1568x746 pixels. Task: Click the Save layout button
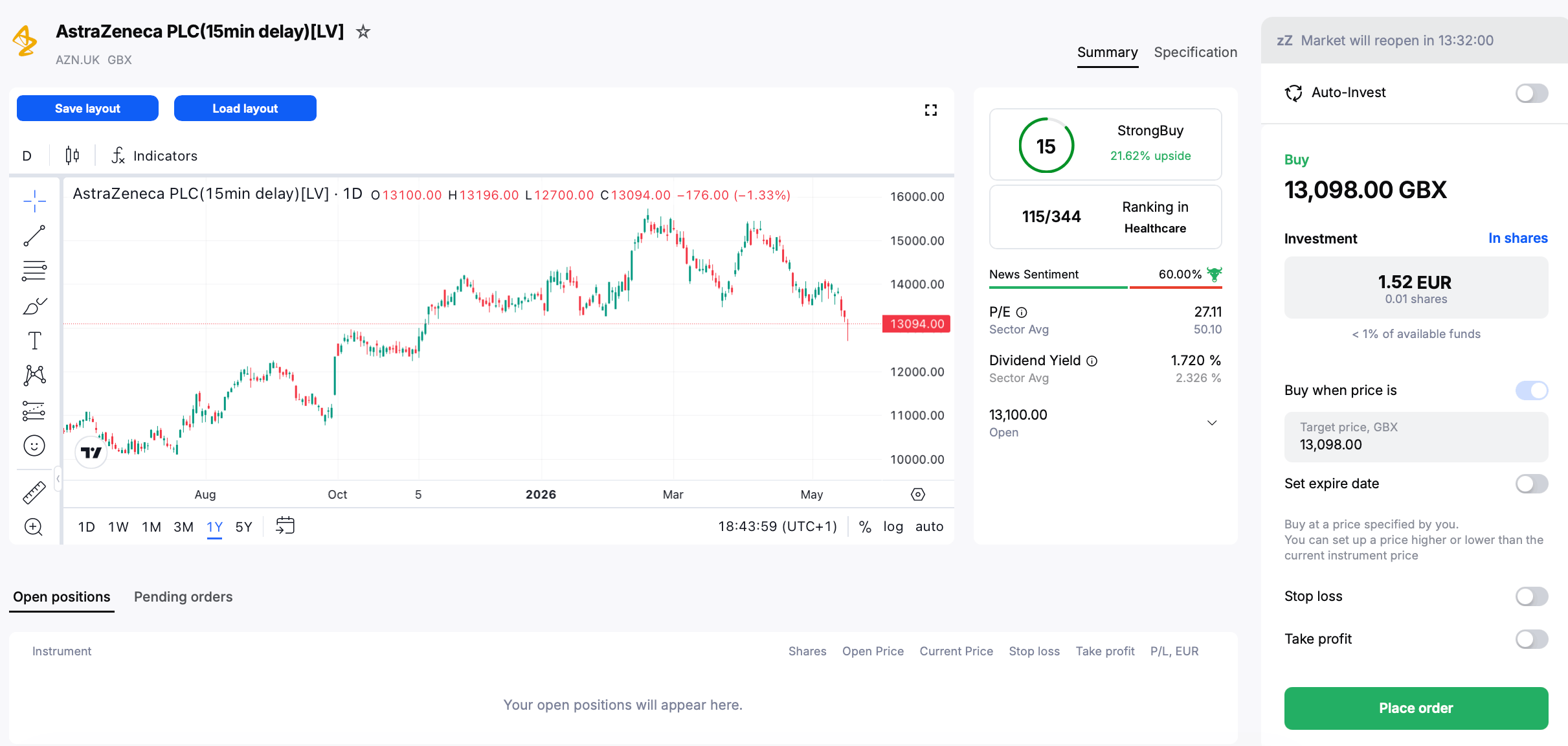click(x=87, y=108)
